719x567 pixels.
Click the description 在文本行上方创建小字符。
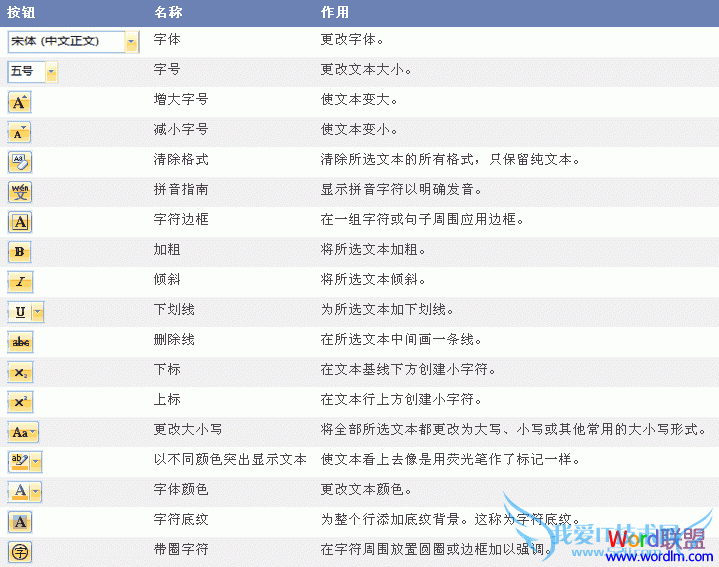tap(401, 399)
